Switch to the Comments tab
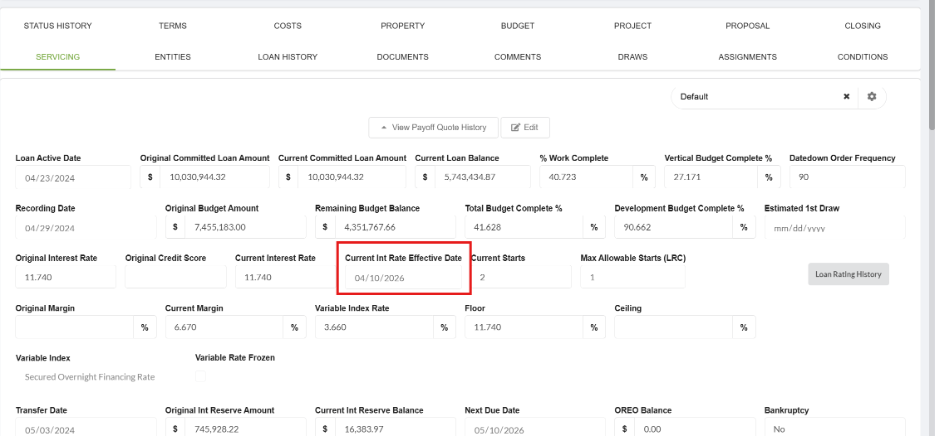This screenshot has width=936, height=436. click(x=518, y=57)
